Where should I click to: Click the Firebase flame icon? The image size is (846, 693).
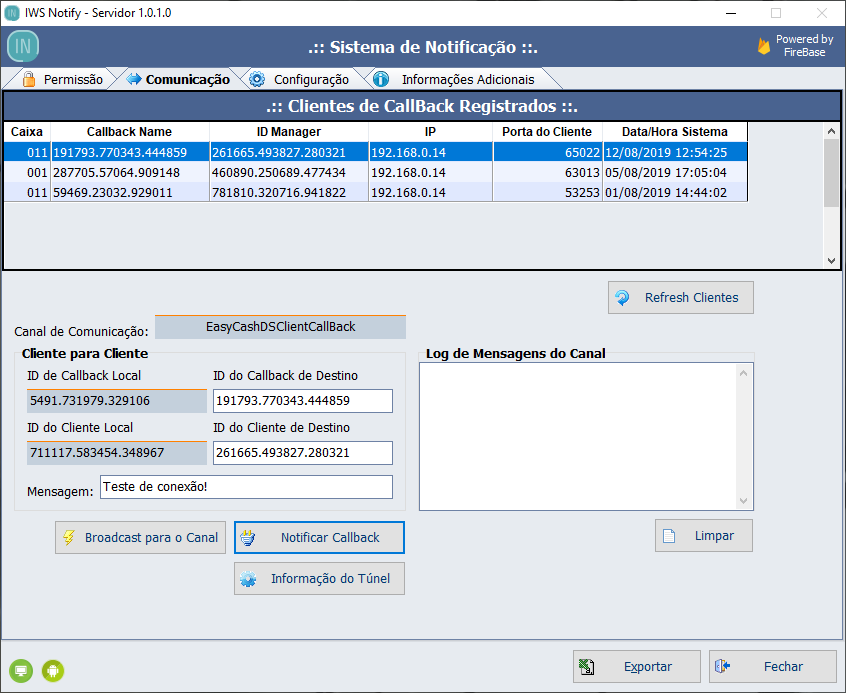764,46
